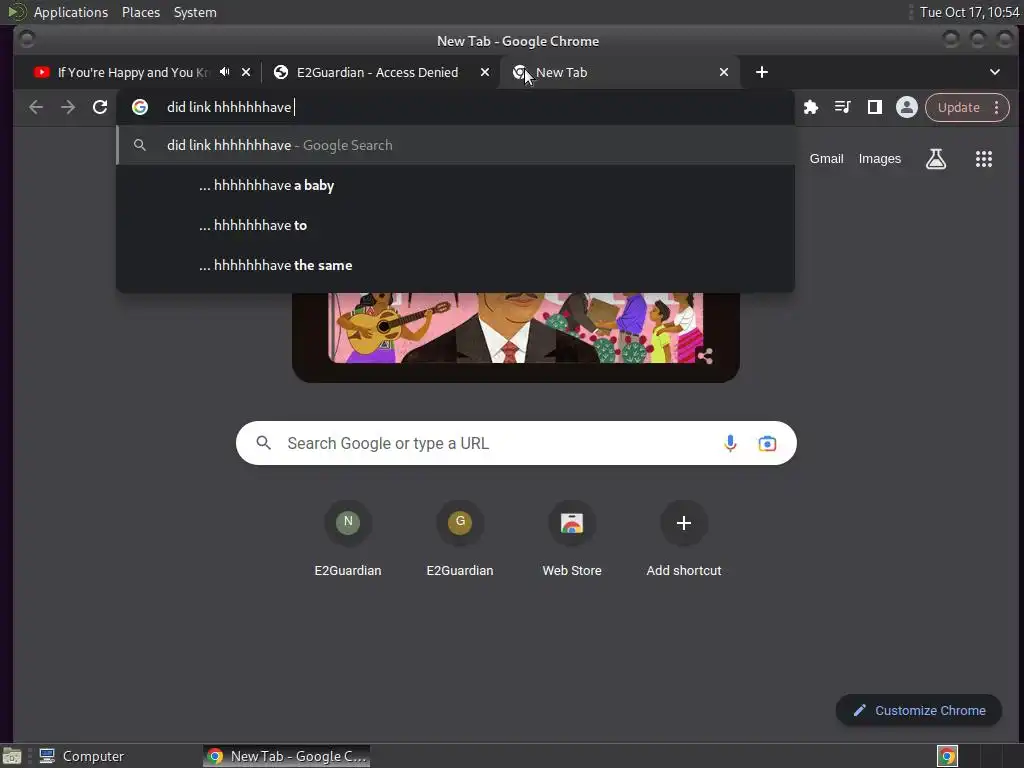1024x768 pixels.
Task: Reload the current page
Action: [x=100, y=107]
